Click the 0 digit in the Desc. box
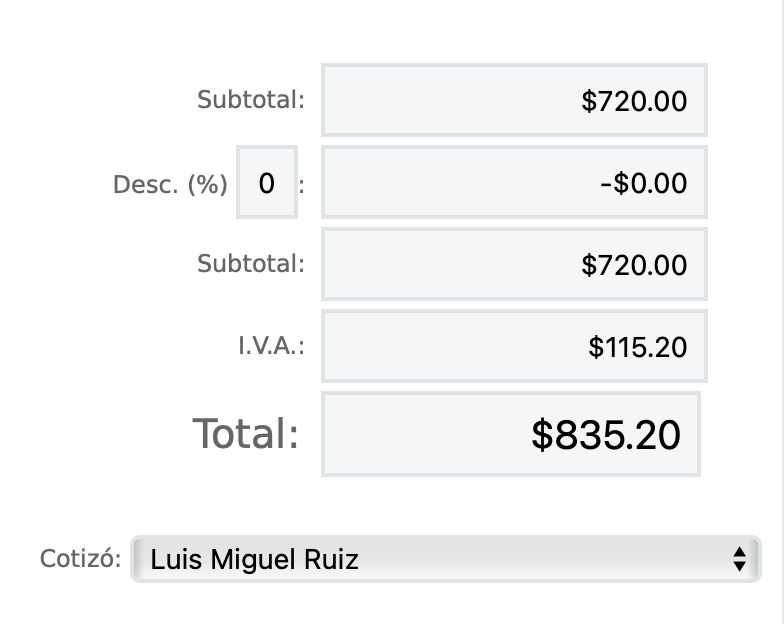The image size is (784, 624). [x=267, y=183]
